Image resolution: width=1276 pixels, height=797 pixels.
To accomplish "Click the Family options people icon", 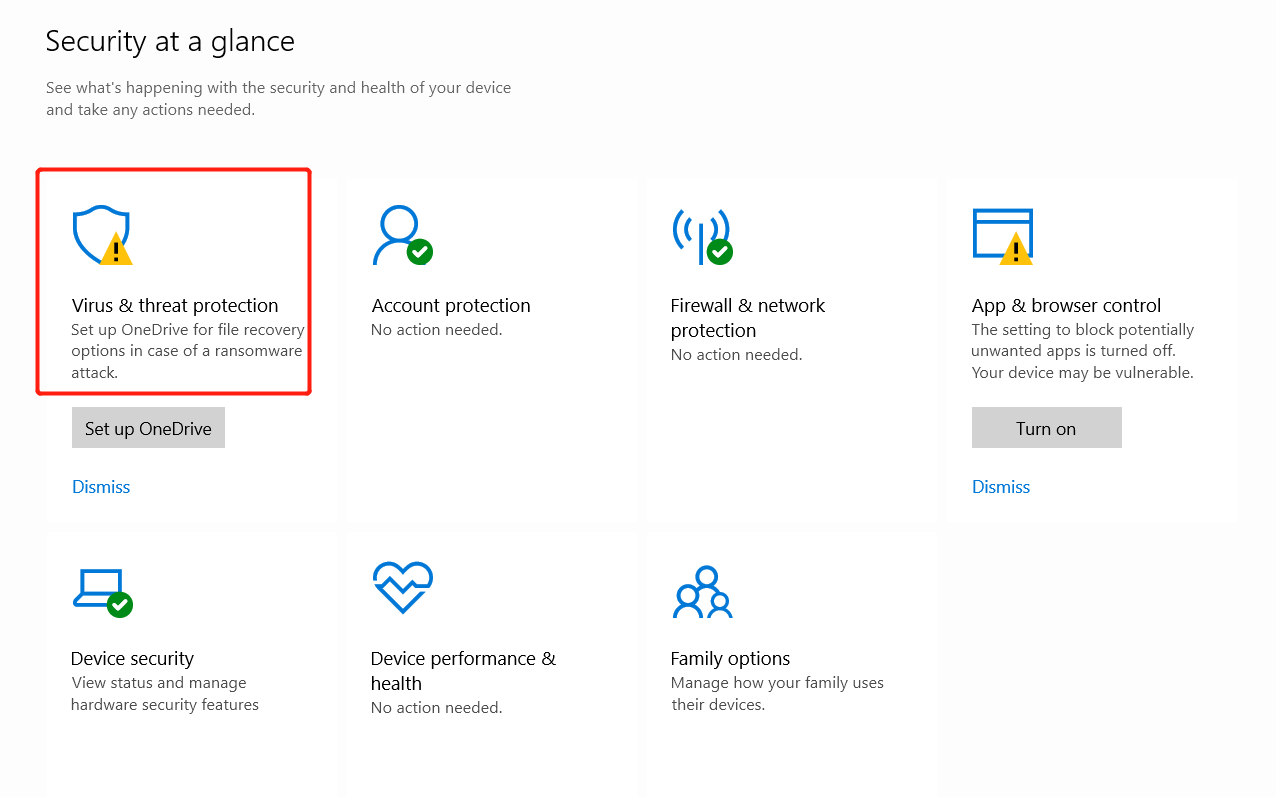I will pos(702,591).
